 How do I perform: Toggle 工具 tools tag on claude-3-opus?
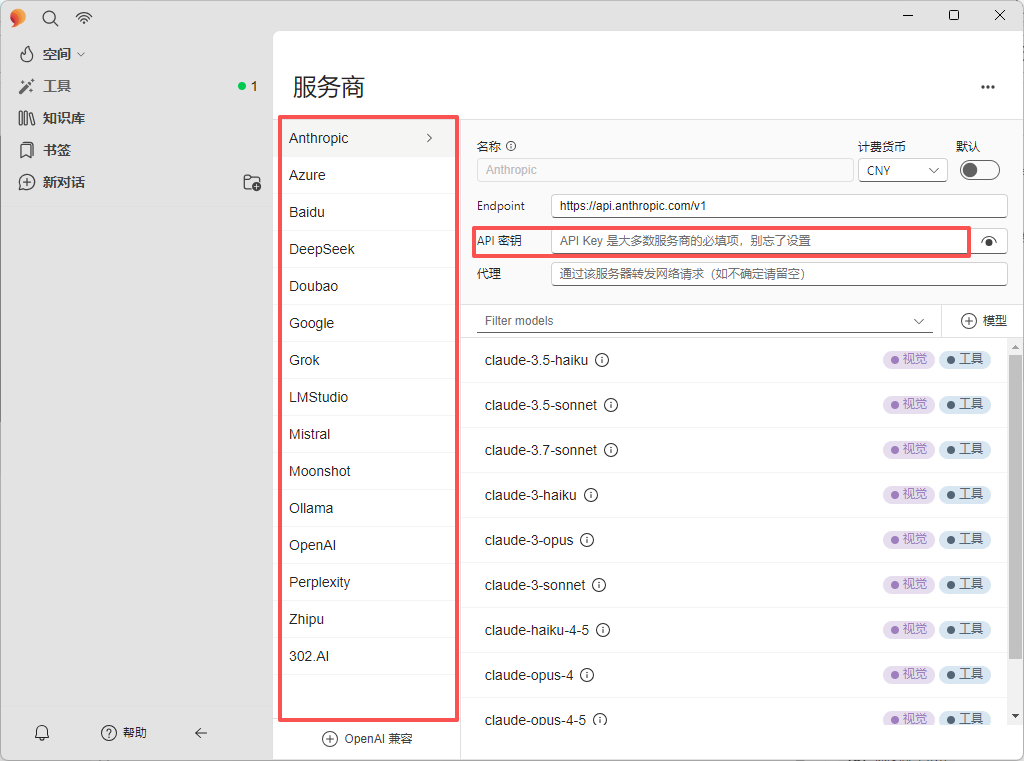[x=965, y=540]
